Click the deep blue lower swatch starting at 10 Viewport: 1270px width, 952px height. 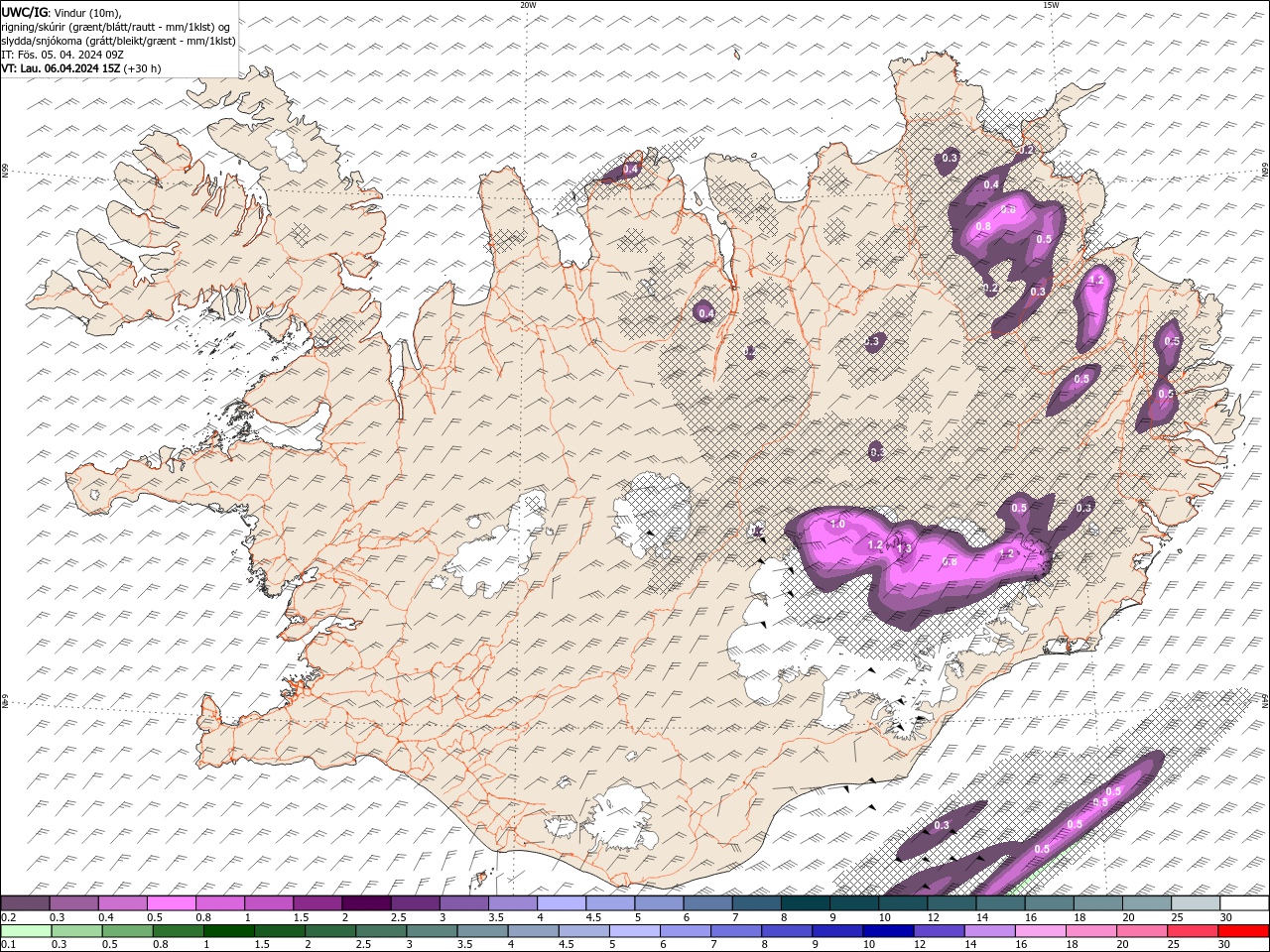pos(887,931)
